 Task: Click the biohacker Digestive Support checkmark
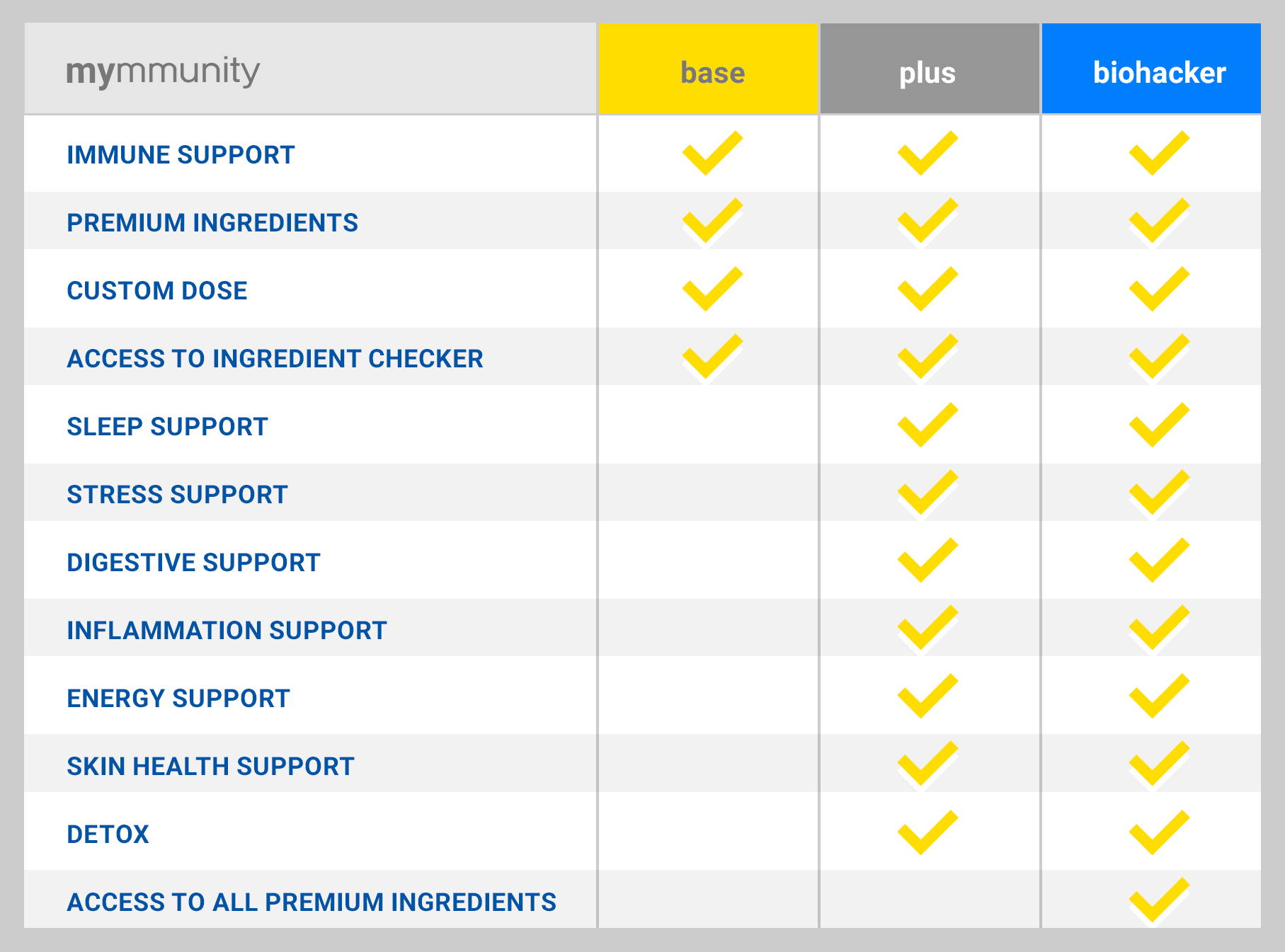point(1159,560)
